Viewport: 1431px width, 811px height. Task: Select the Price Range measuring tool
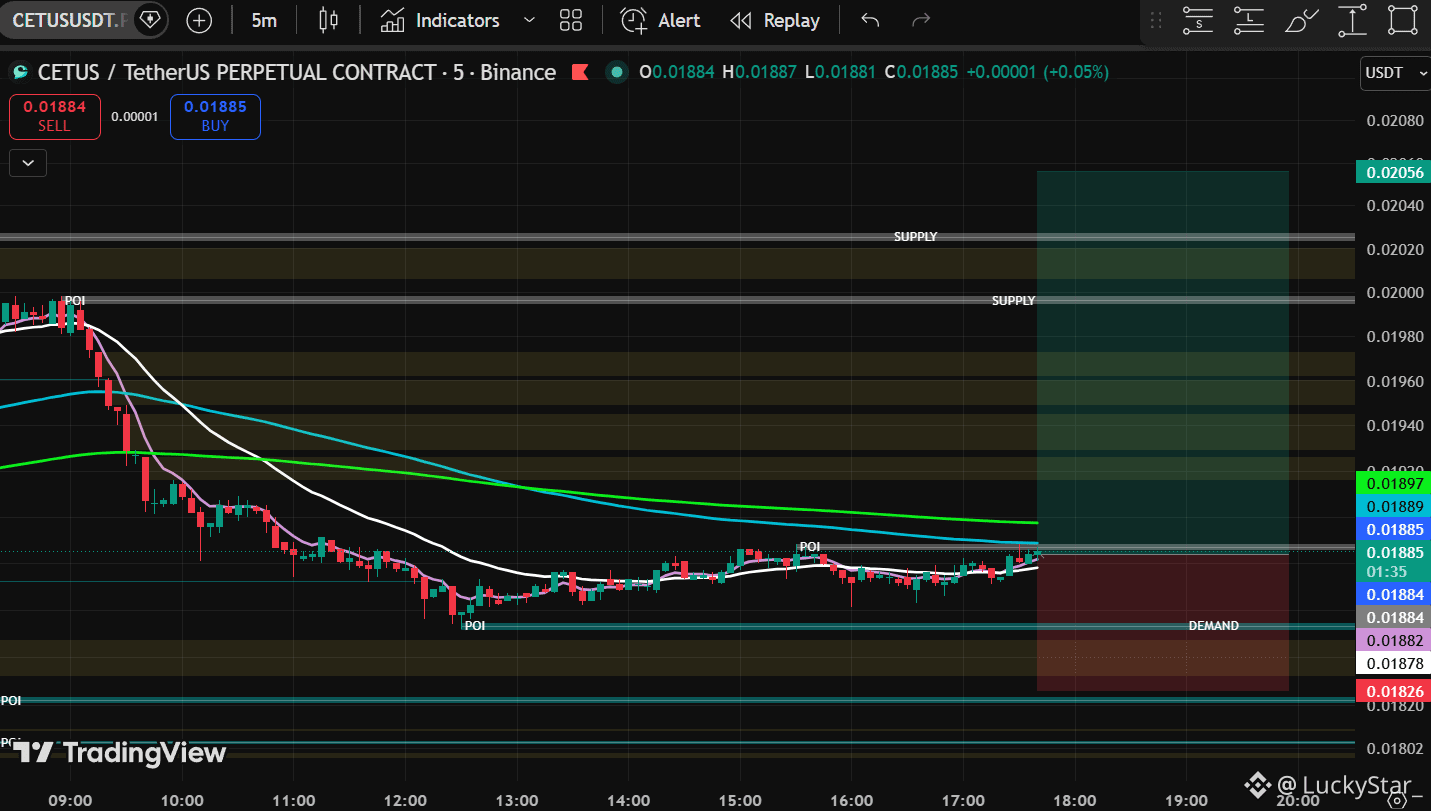pos(1352,20)
